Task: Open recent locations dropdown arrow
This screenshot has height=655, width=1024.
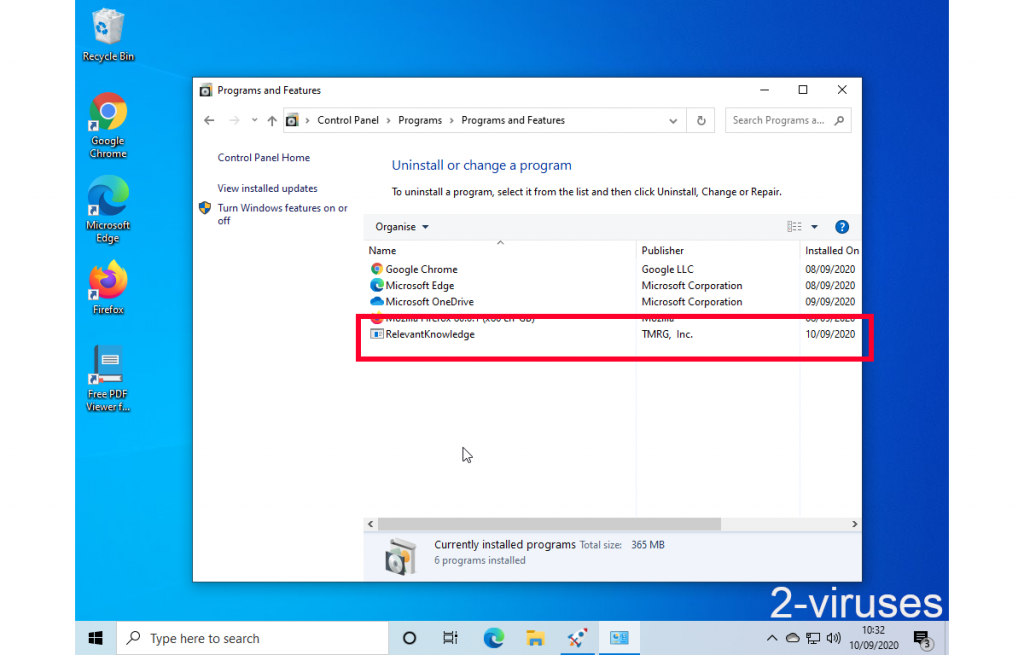Action: [254, 121]
